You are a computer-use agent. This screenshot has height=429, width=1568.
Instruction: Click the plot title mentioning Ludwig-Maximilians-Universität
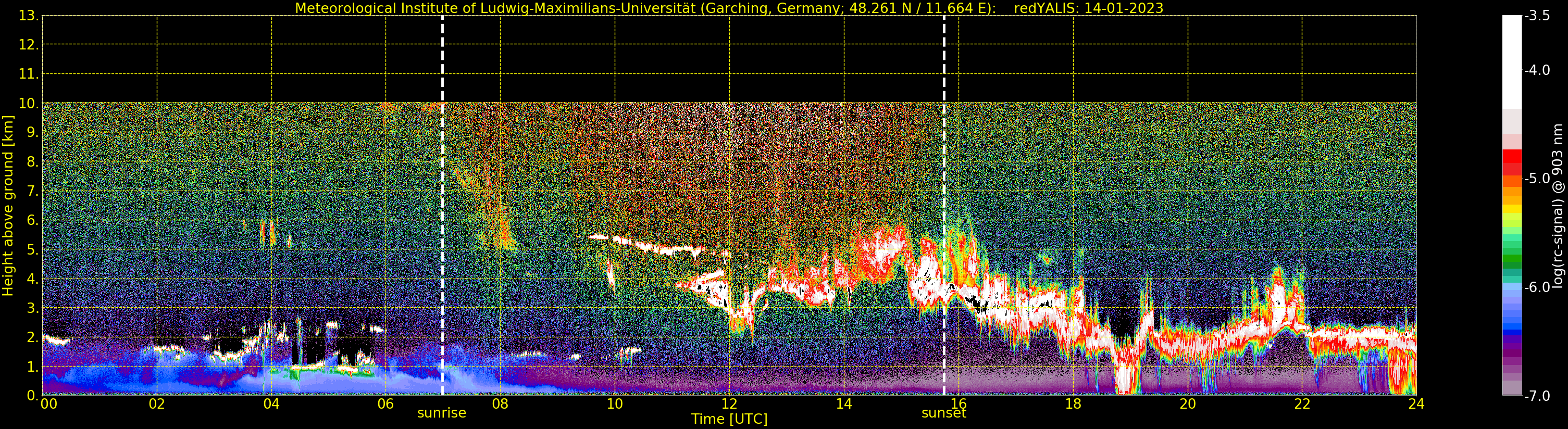tap(729, 8)
